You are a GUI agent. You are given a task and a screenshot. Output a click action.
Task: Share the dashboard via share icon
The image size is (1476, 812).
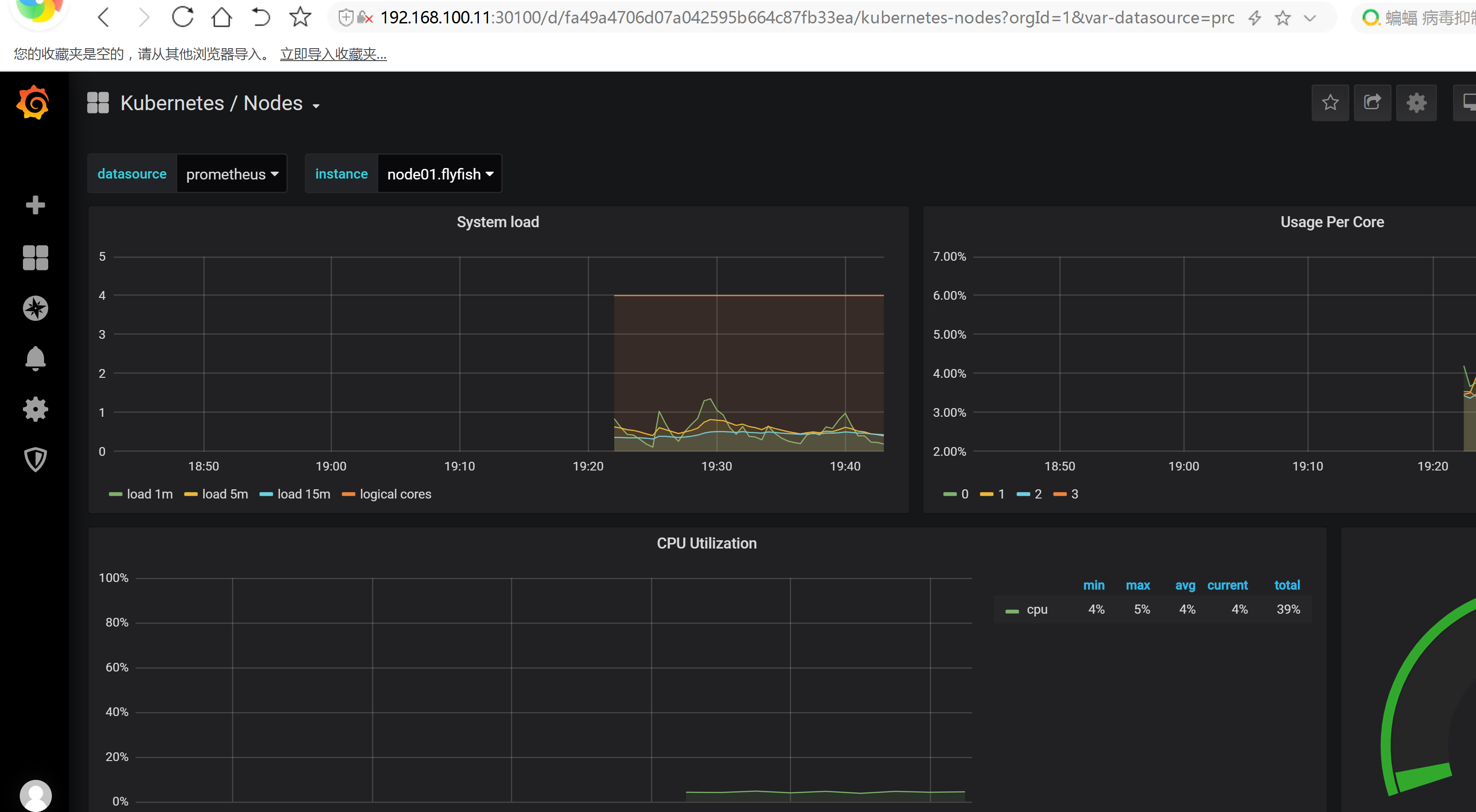(x=1372, y=102)
